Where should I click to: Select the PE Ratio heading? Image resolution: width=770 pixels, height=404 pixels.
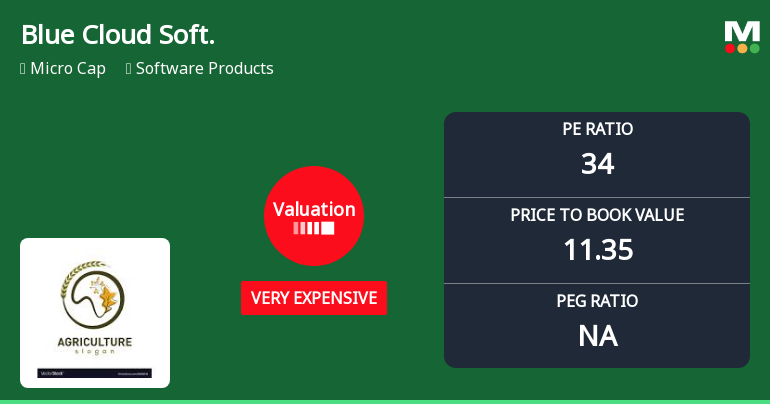pyautogui.click(x=597, y=129)
